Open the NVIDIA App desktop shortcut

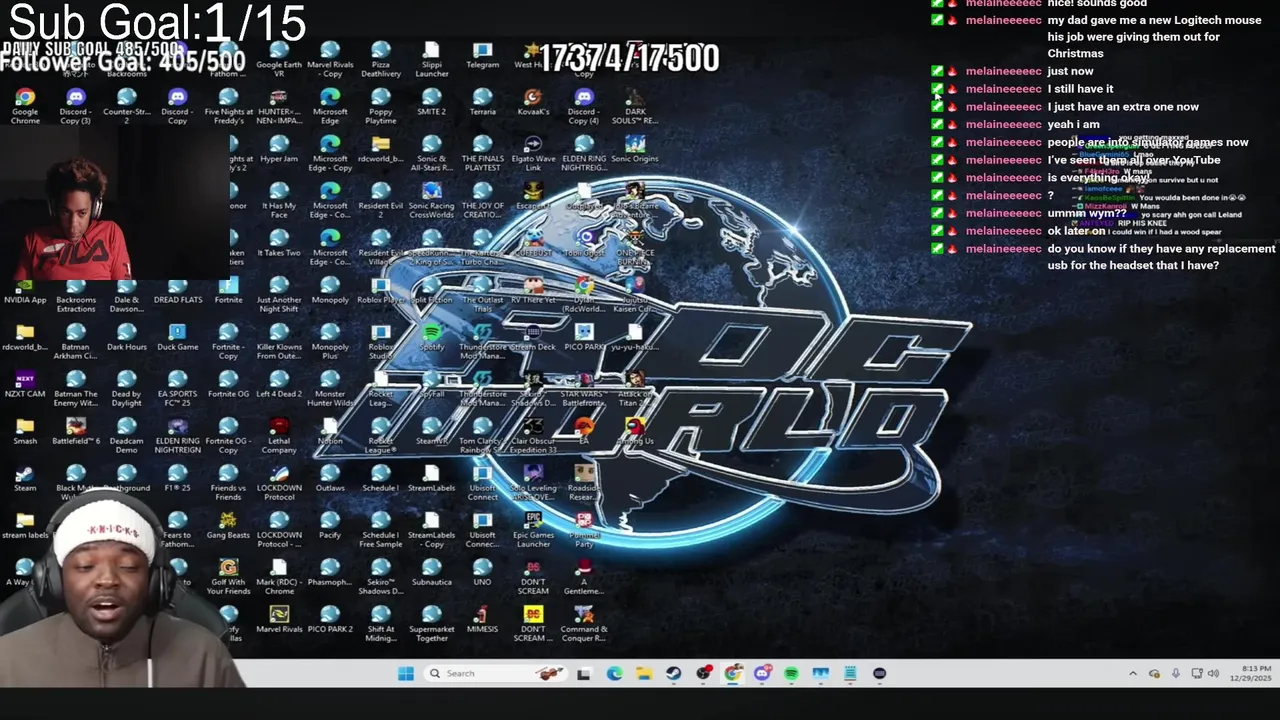tap(25, 289)
